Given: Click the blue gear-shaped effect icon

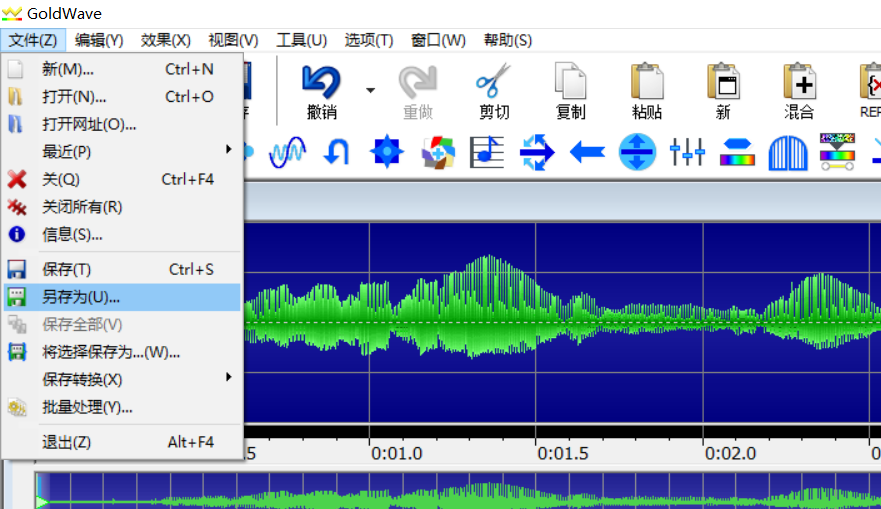Looking at the screenshot, I should 387,152.
